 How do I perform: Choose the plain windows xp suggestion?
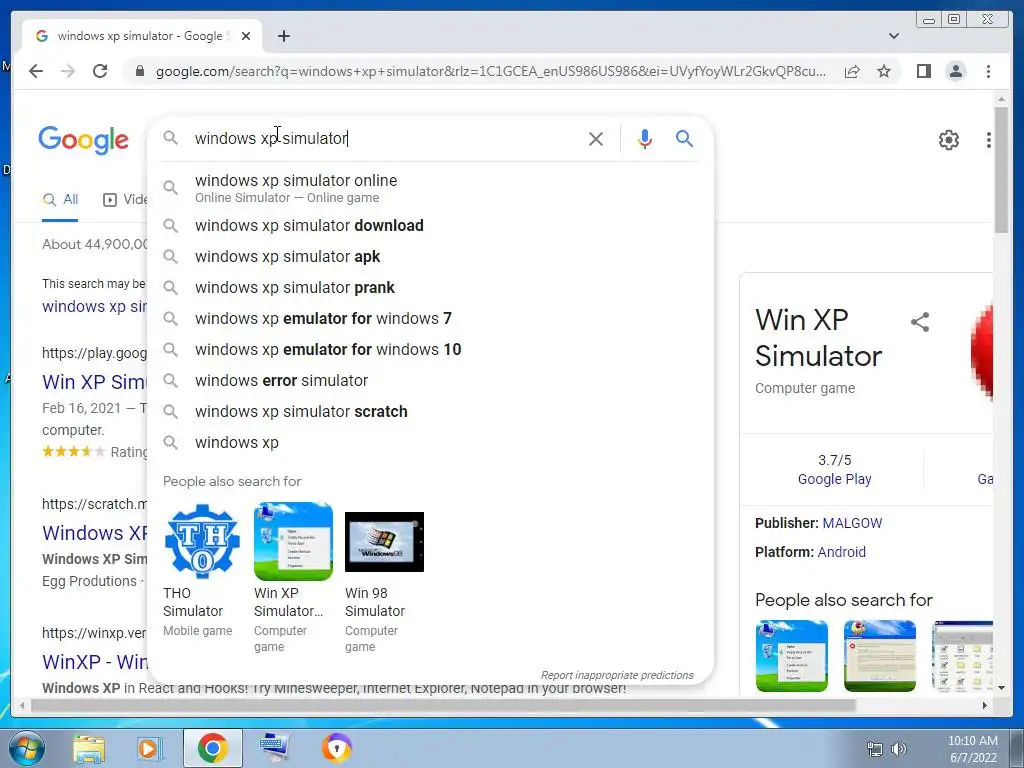point(430,443)
